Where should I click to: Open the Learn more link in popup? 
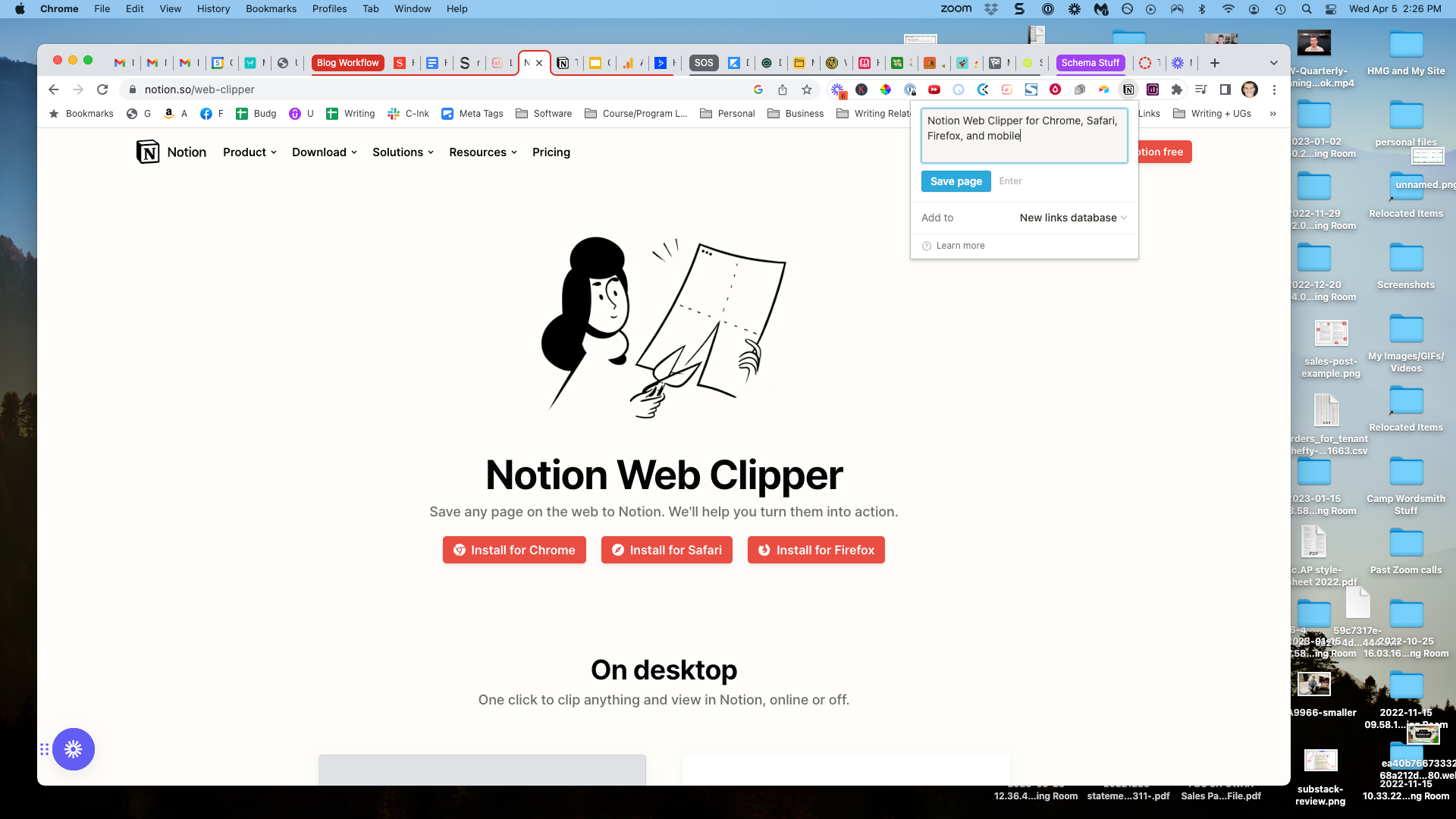point(960,246)
